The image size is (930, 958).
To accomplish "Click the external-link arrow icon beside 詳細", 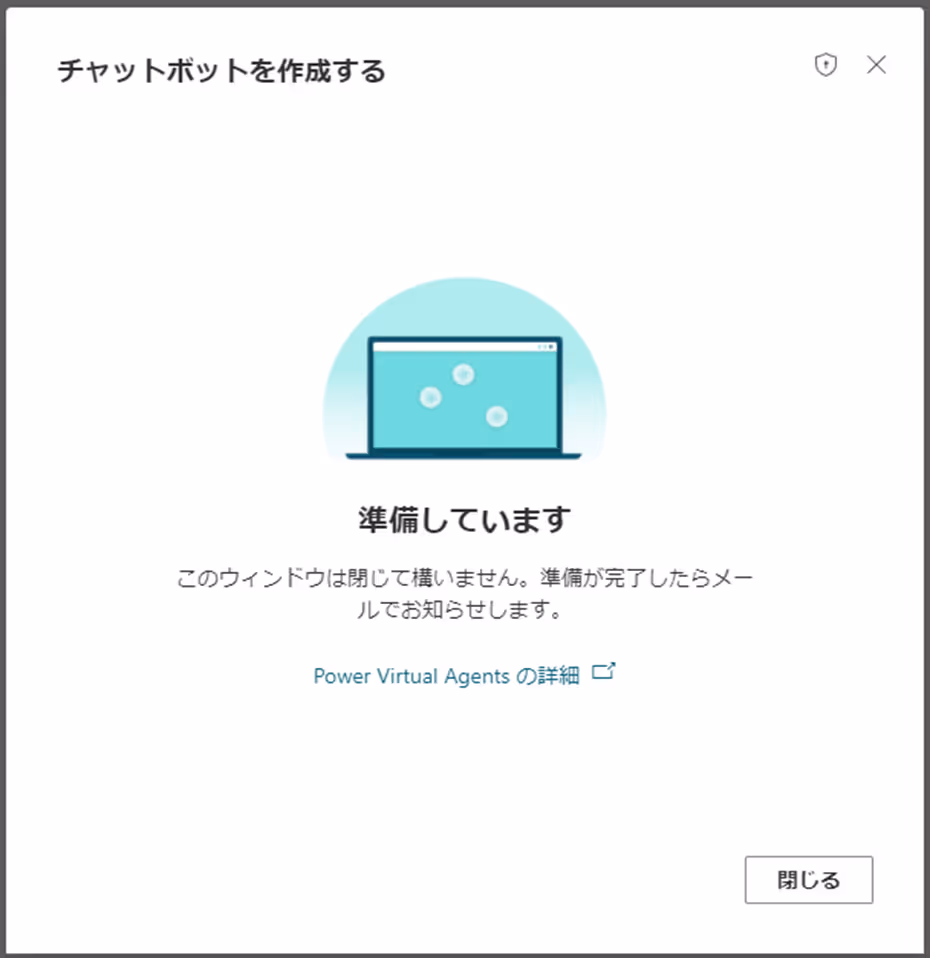I will coord(603,671).
